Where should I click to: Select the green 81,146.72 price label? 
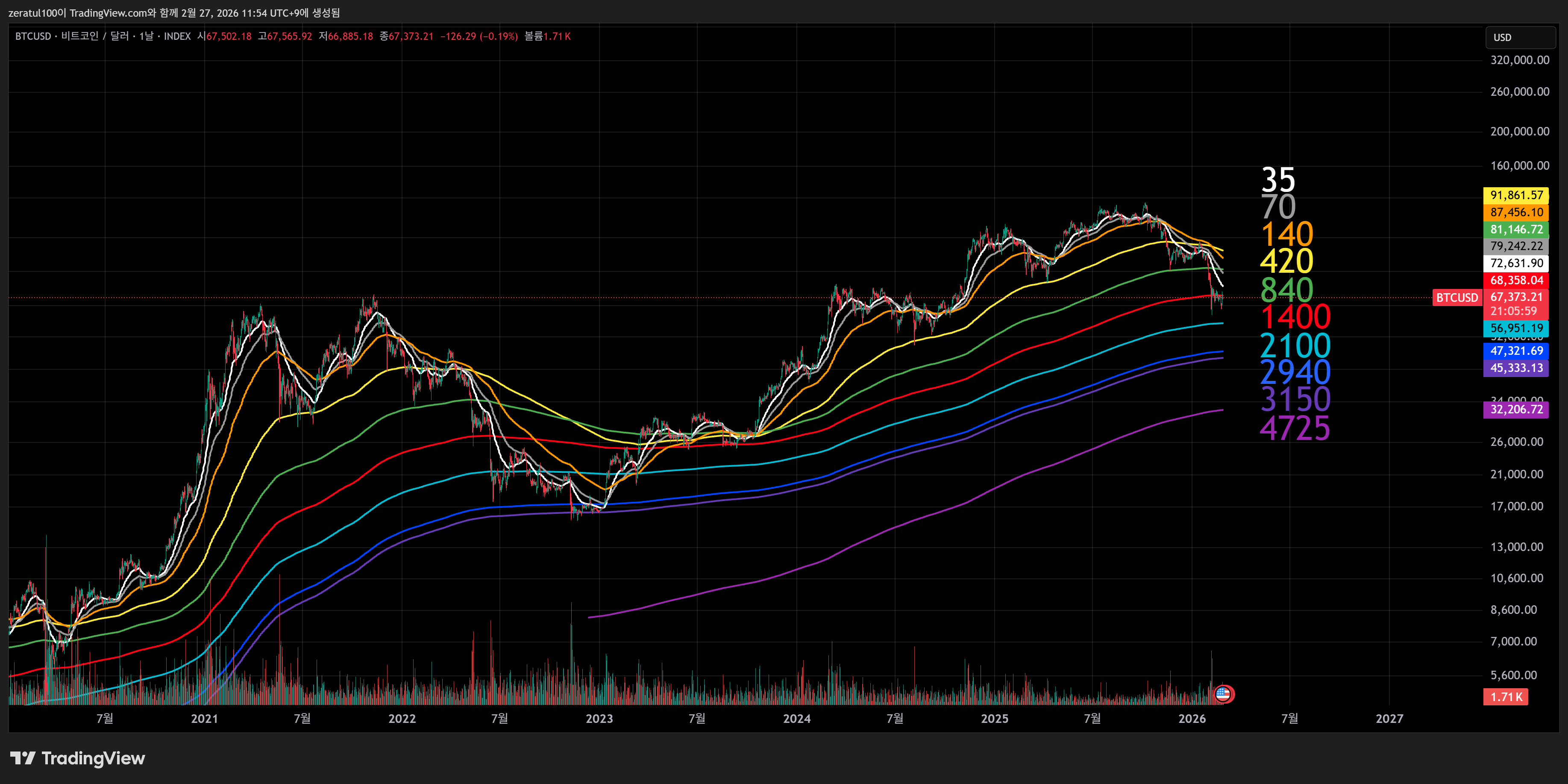click(x=1515, y=229)
